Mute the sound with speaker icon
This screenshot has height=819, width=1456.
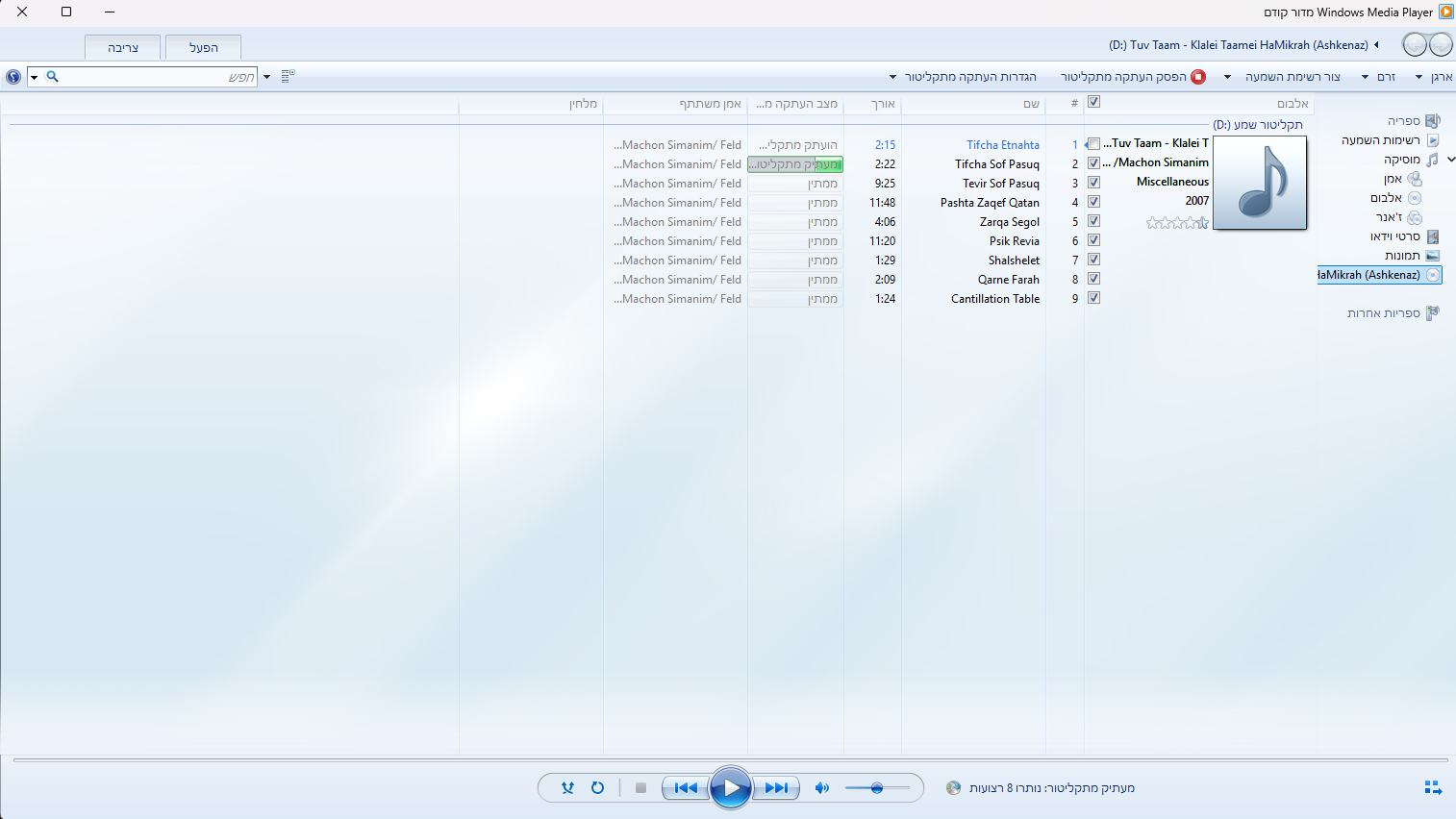[821, 788]
